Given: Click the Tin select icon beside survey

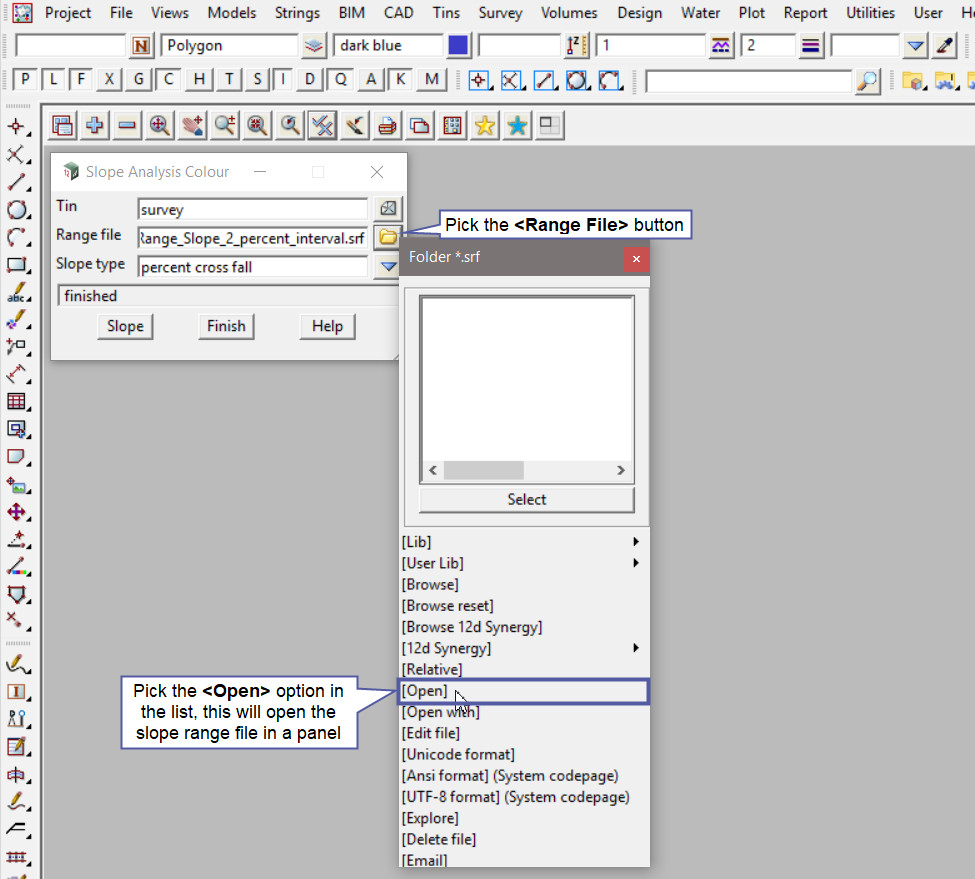Looking at the screenshot, I should pos(386,208).
